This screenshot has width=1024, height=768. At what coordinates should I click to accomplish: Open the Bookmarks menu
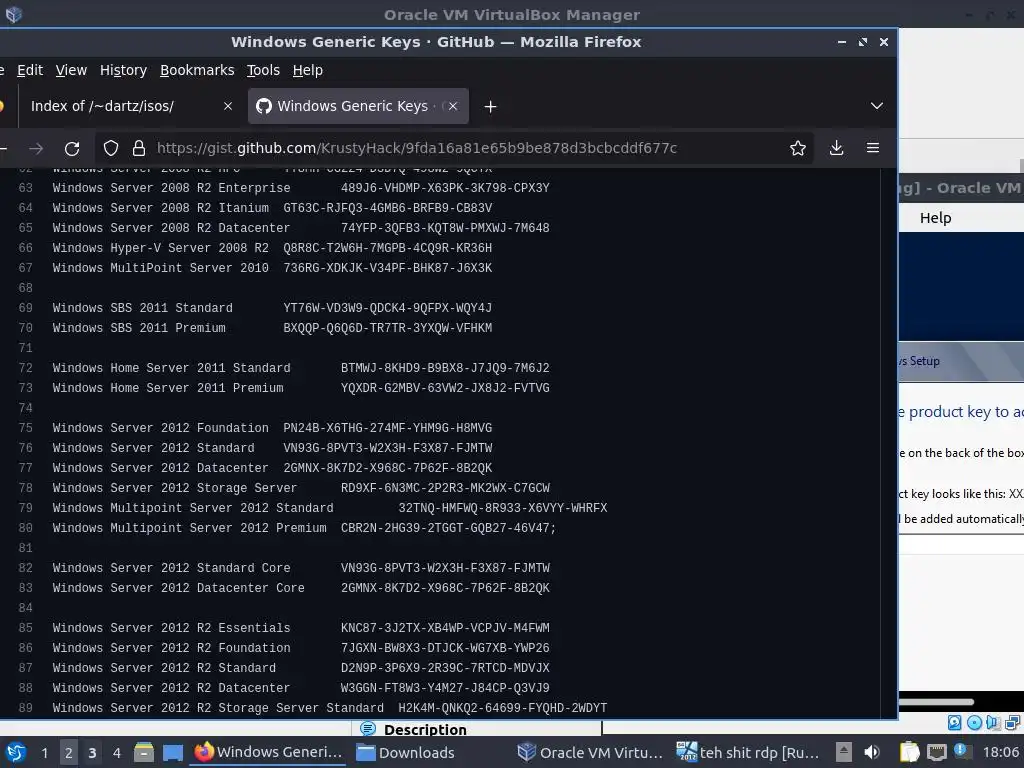point(197,70)
